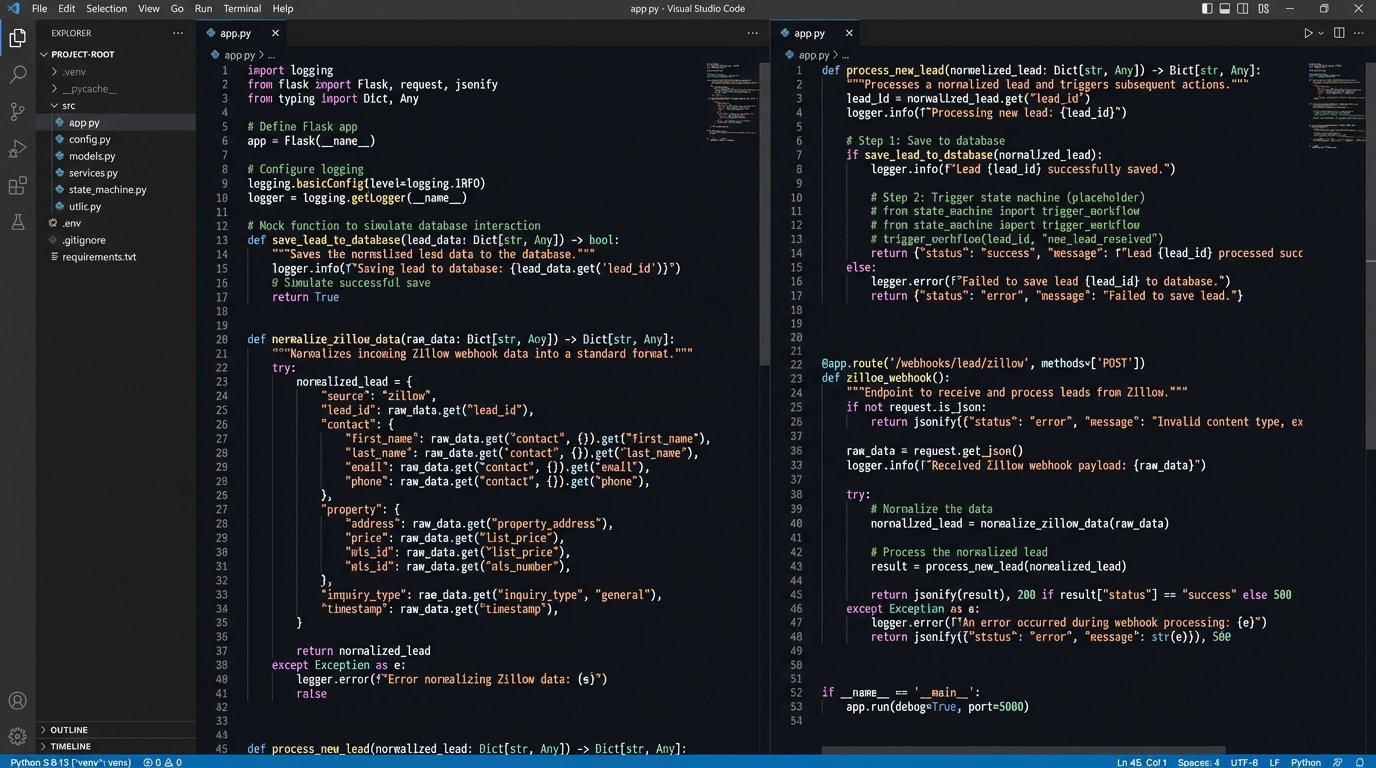The height and width of the screenshot is (768, 1376).
Task: Expand the OUTLINE section
Action: [x=69, y=730]
